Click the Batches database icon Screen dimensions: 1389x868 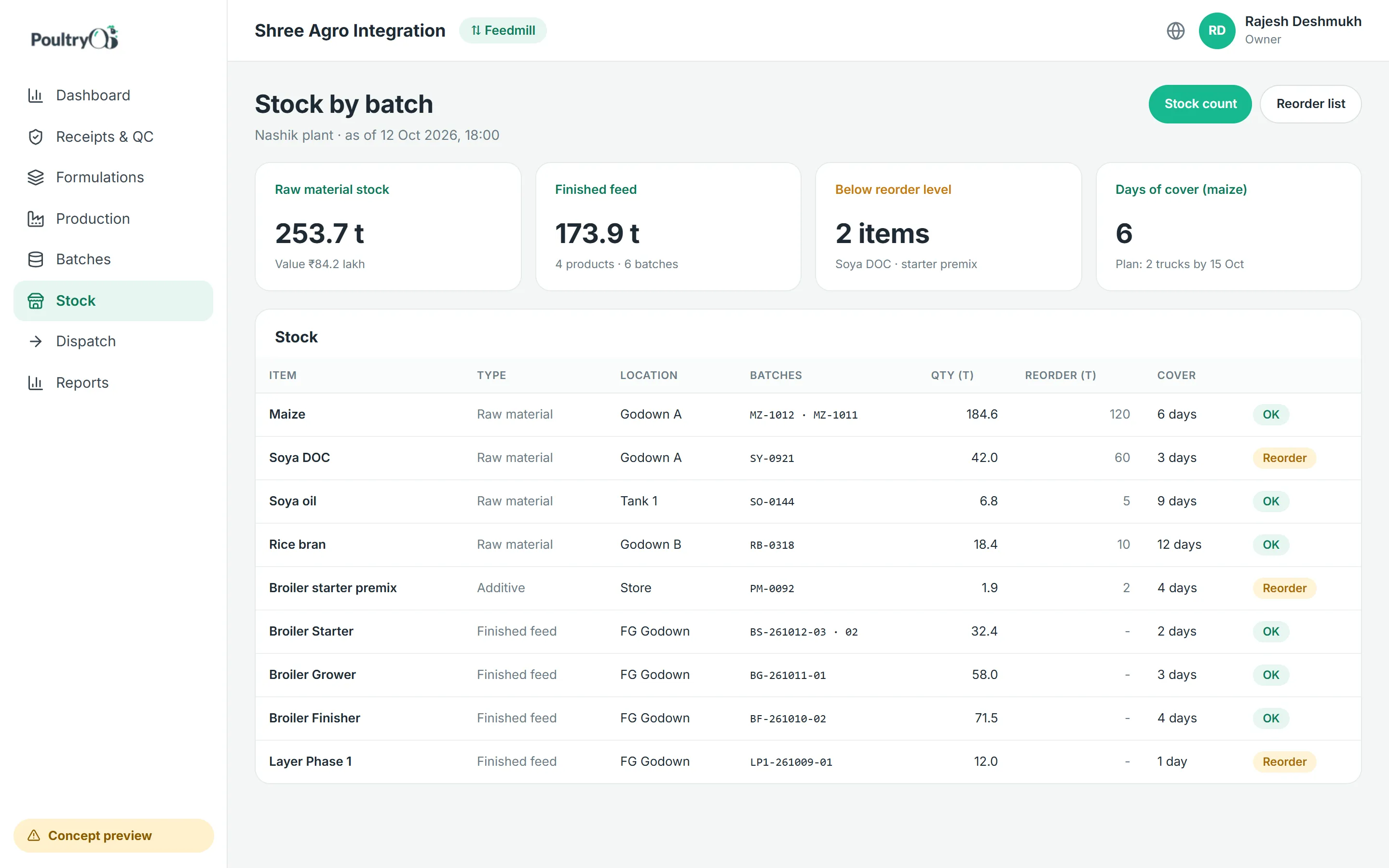pos(36,259)
